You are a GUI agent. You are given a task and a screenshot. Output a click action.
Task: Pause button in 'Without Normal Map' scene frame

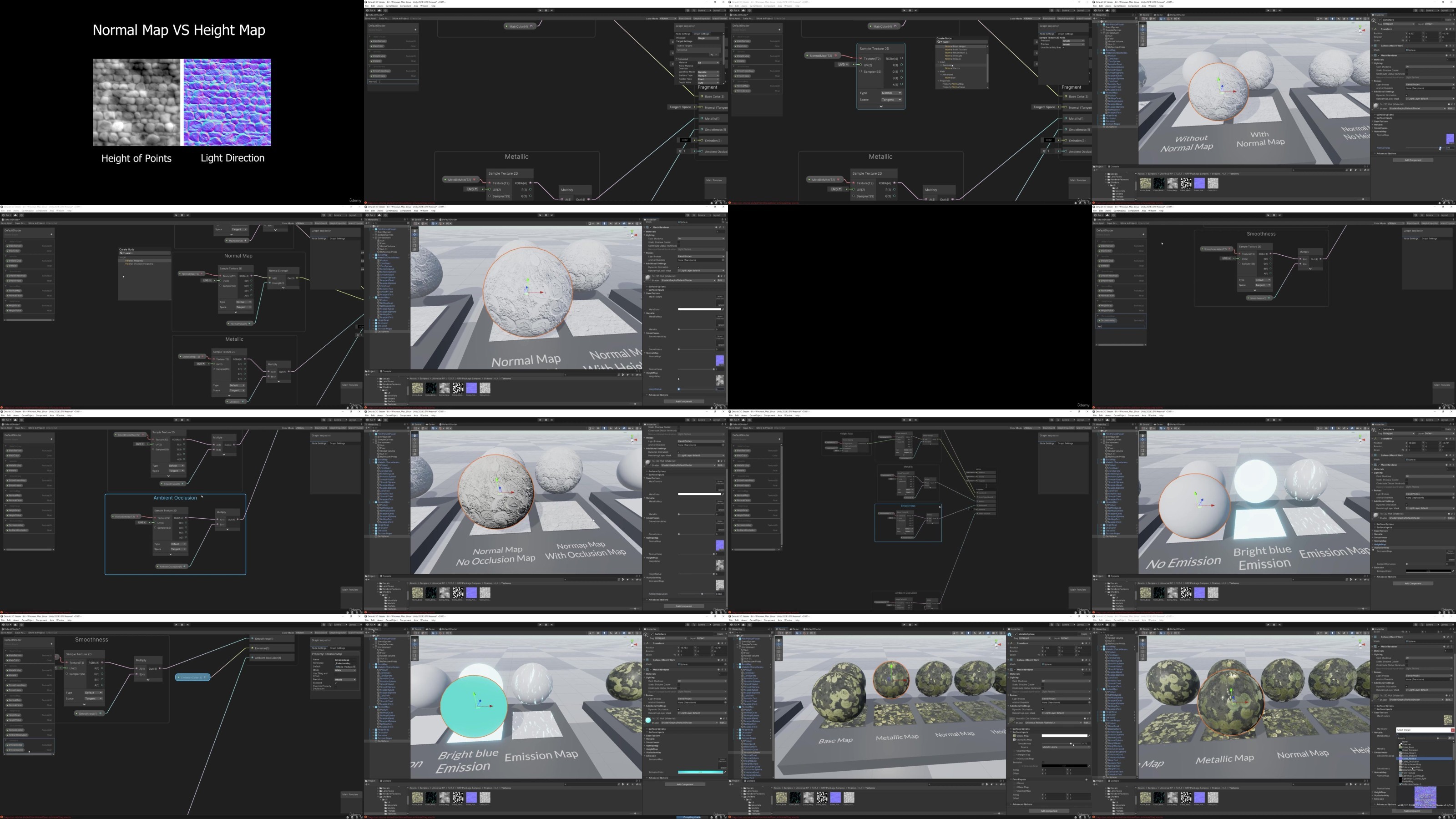click(1274, 10)
